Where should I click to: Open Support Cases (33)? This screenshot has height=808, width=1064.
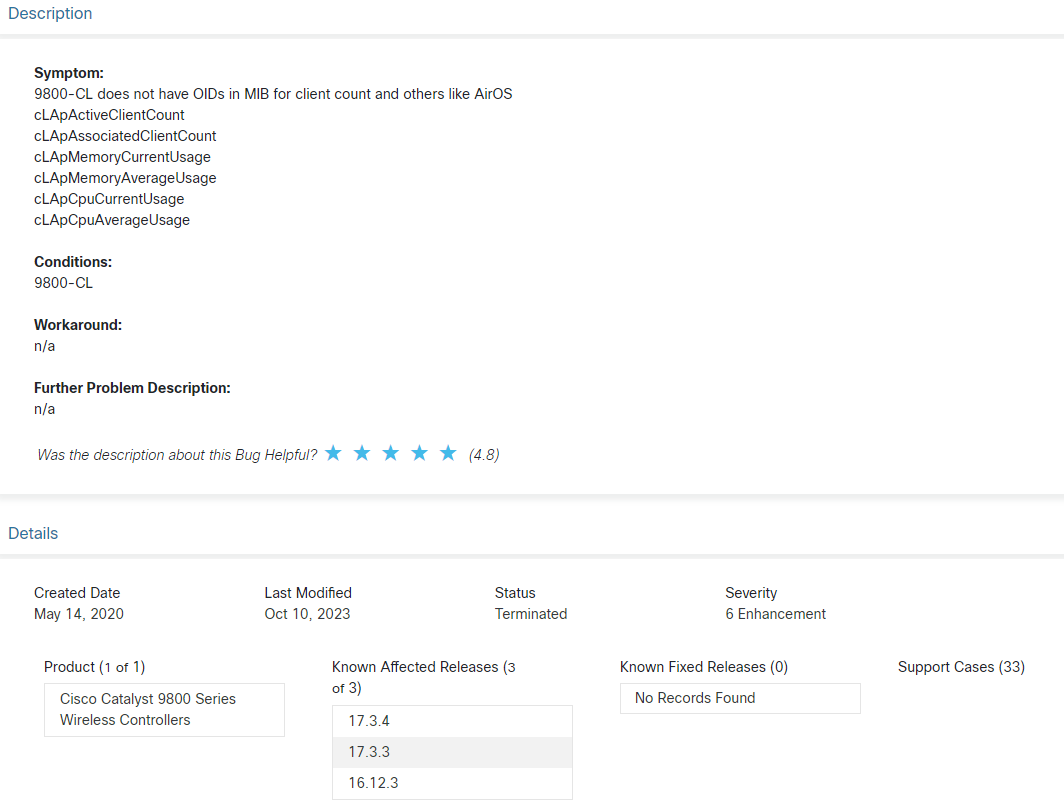coord(961,667)
